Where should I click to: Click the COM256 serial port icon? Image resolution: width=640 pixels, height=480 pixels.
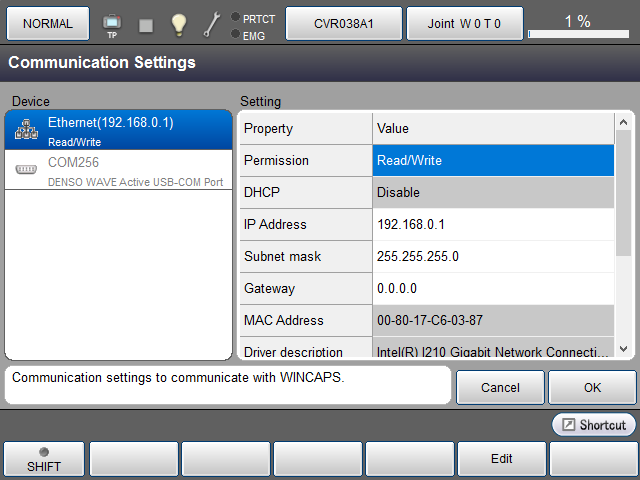click(x=26, y=169)
